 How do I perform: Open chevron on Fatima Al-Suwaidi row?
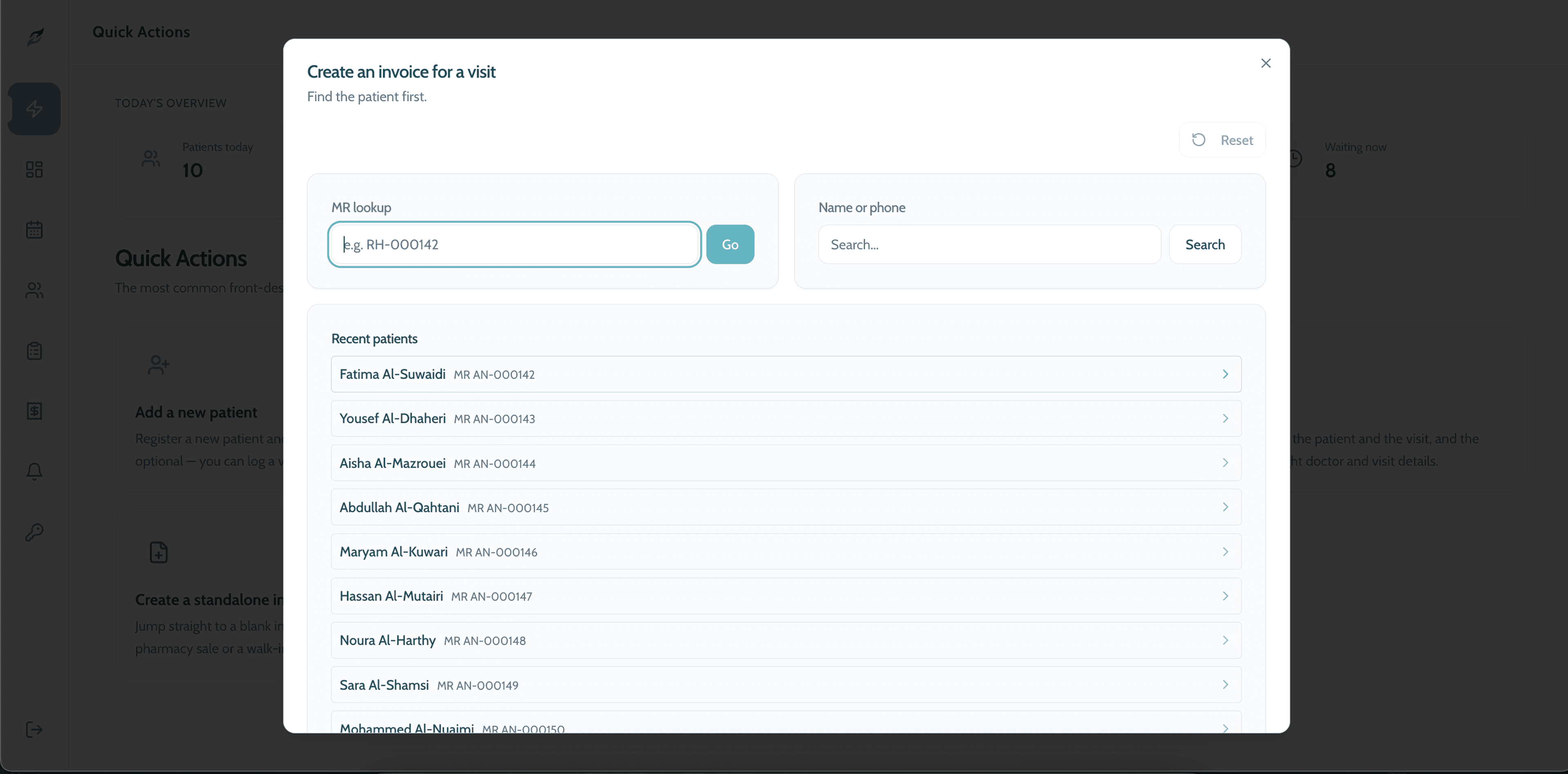pos(1225,374)
